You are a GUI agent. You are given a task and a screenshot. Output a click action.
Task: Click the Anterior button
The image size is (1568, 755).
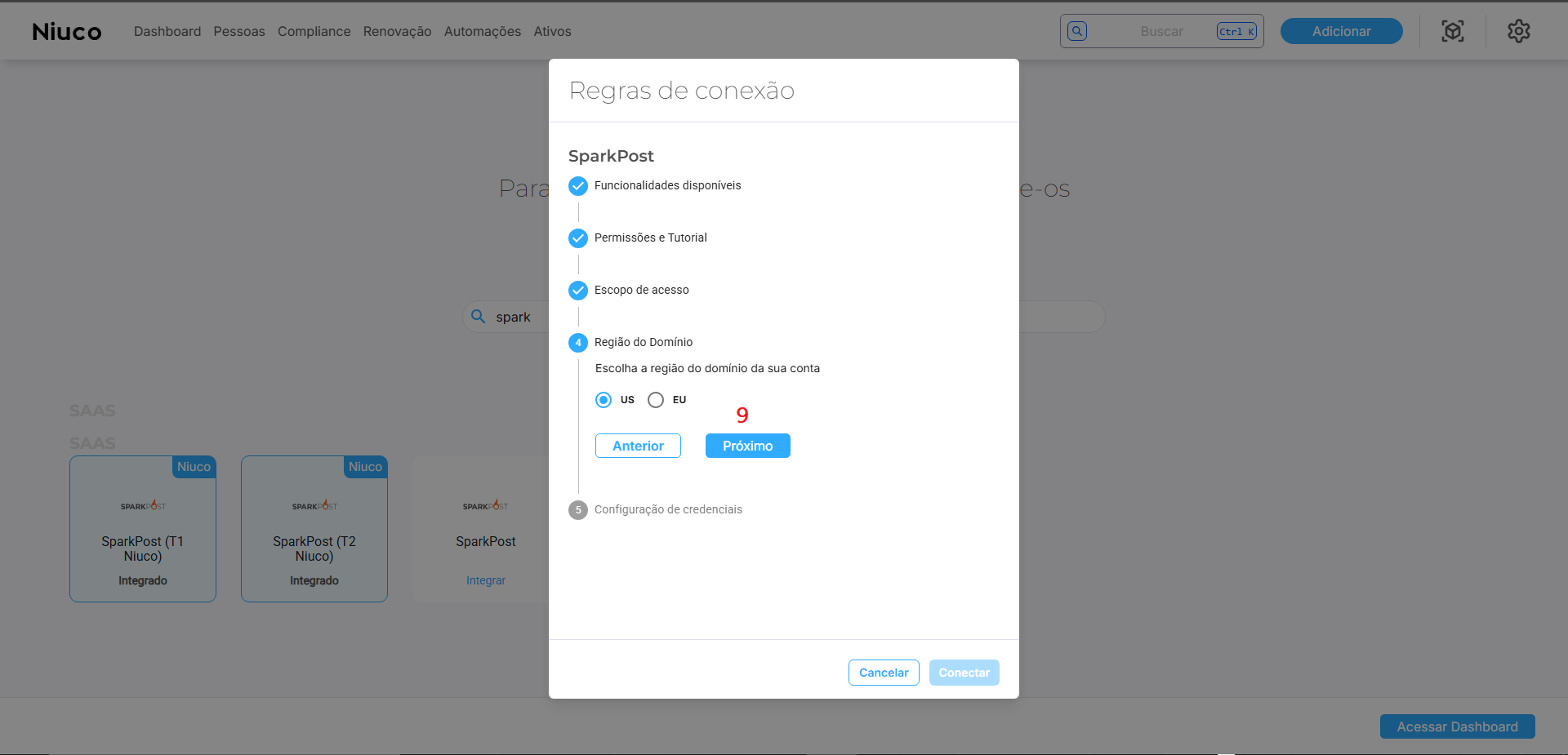638,446
